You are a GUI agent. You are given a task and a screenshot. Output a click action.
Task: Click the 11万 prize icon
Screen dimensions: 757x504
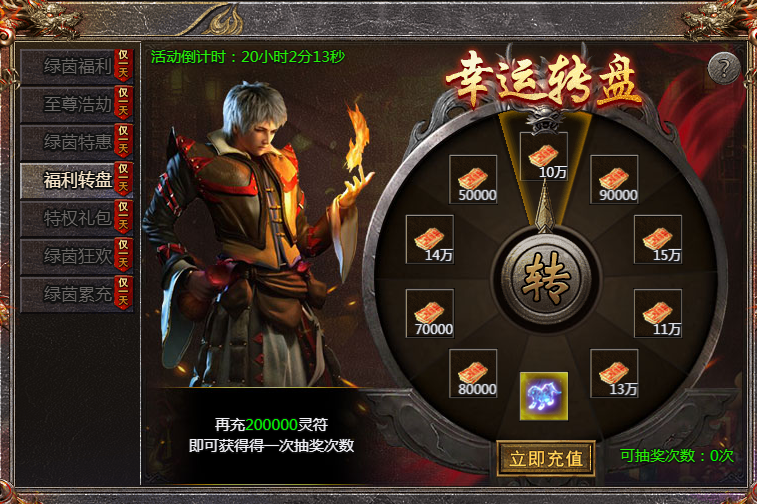pos(658,313)
